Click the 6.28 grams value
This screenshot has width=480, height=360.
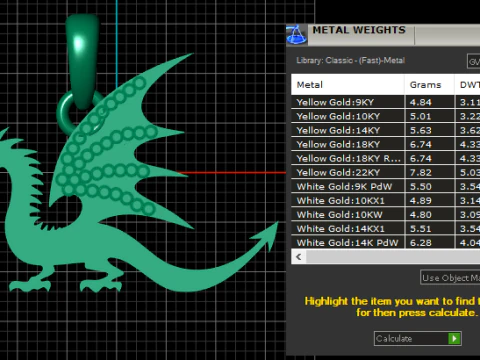tap(421, 243)
